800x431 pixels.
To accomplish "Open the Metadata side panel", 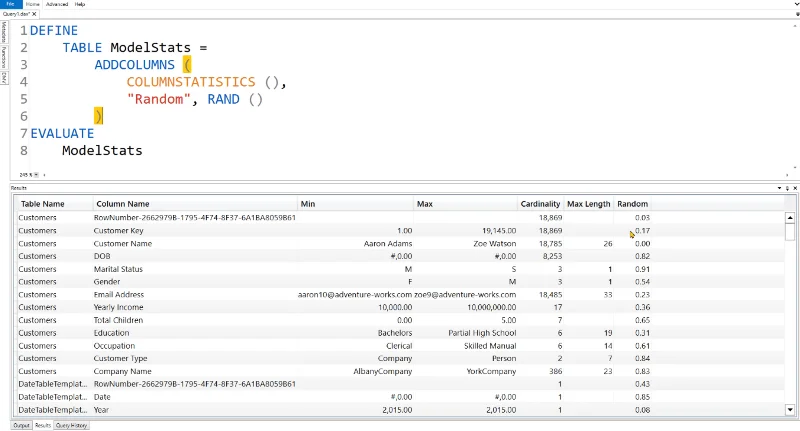I will click(4, 32).
